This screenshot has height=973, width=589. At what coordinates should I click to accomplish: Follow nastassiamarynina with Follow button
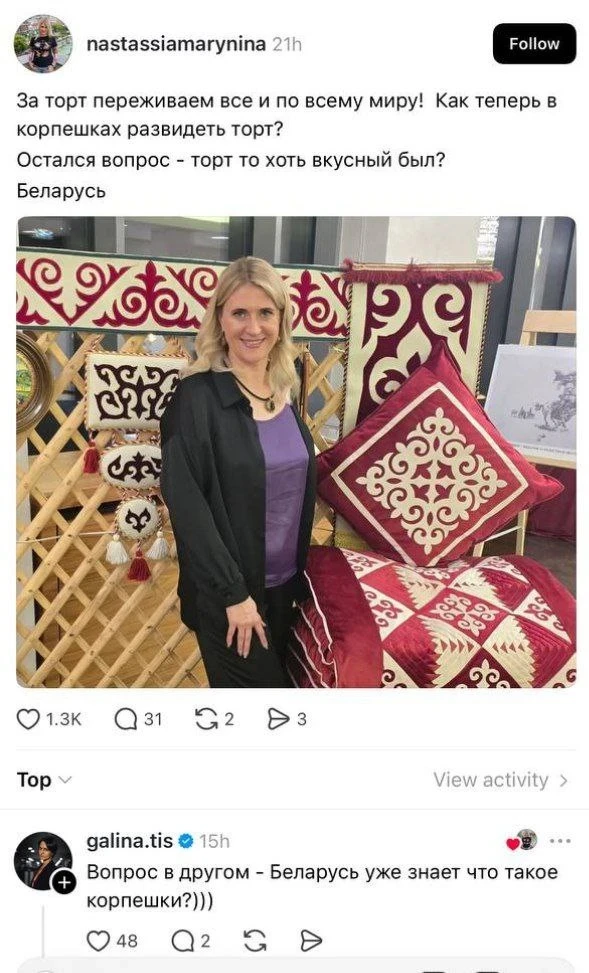pyautogui.click(x=534, y=43)
